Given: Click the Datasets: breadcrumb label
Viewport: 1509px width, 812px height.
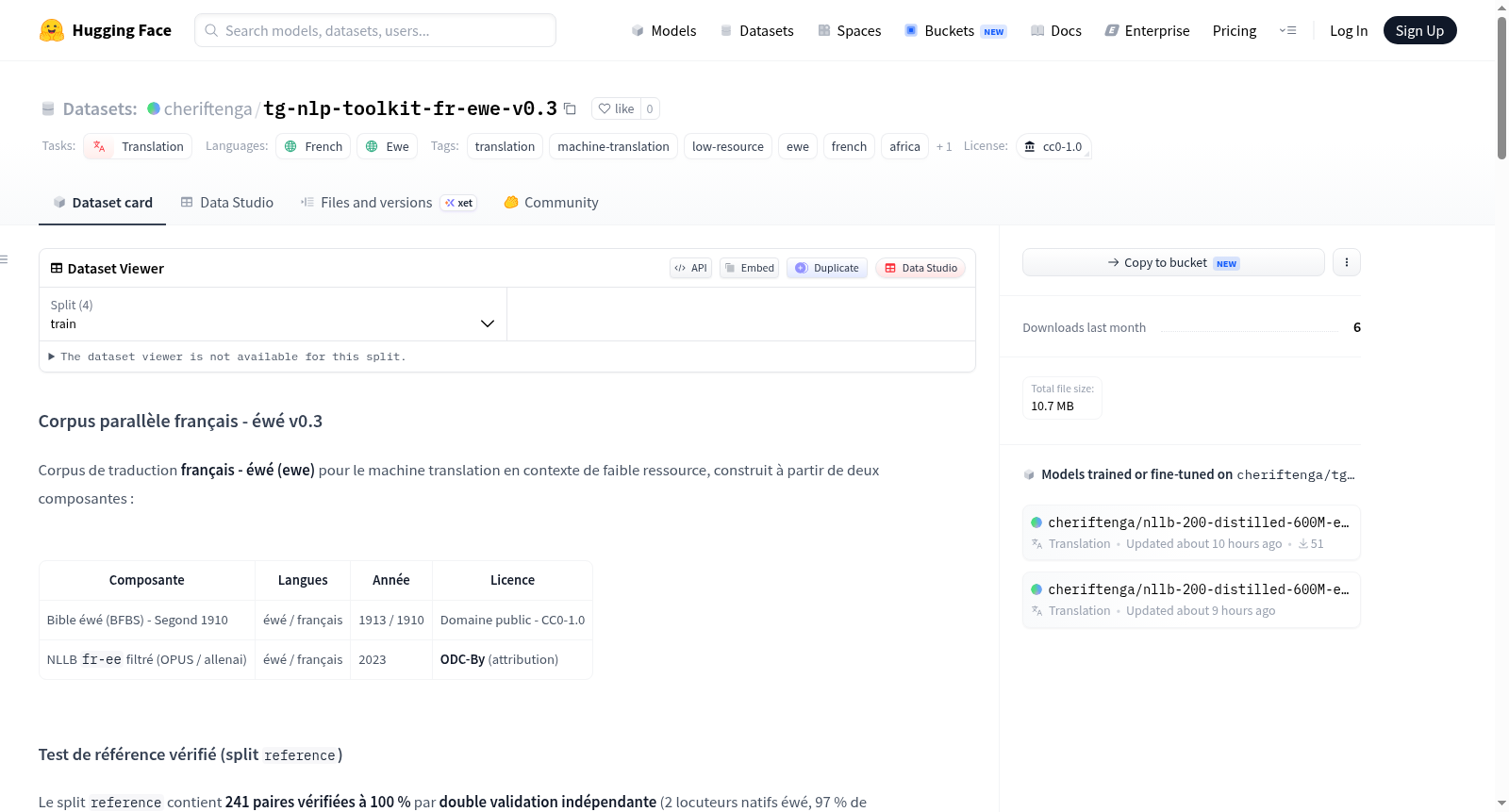Looking at the screenshot, I should (100, 108).
